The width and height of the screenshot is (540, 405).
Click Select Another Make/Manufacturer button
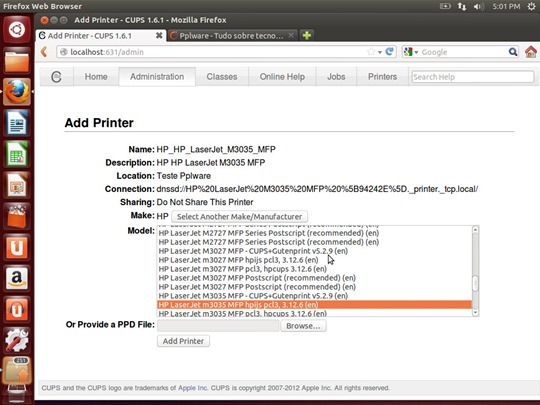[x=239, y=217]
